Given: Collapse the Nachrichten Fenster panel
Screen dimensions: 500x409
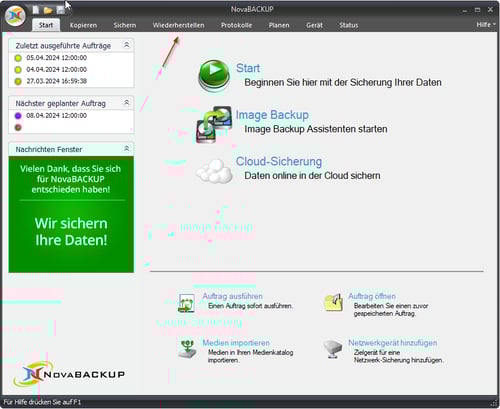Looking at the screenshot, I should point(127,148).
